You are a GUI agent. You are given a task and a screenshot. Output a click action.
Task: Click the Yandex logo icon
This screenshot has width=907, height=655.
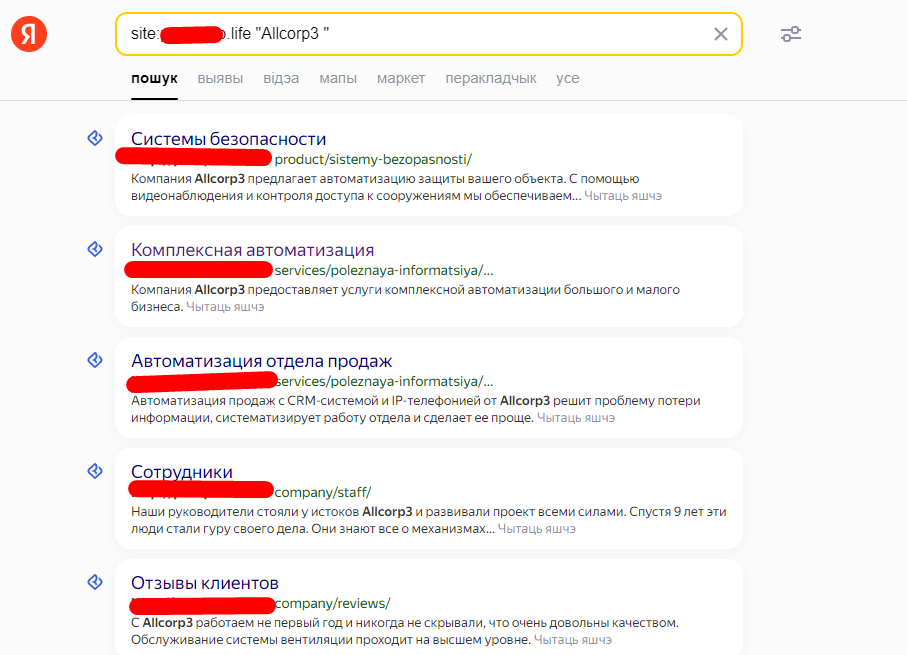click(x=28, y=34)
